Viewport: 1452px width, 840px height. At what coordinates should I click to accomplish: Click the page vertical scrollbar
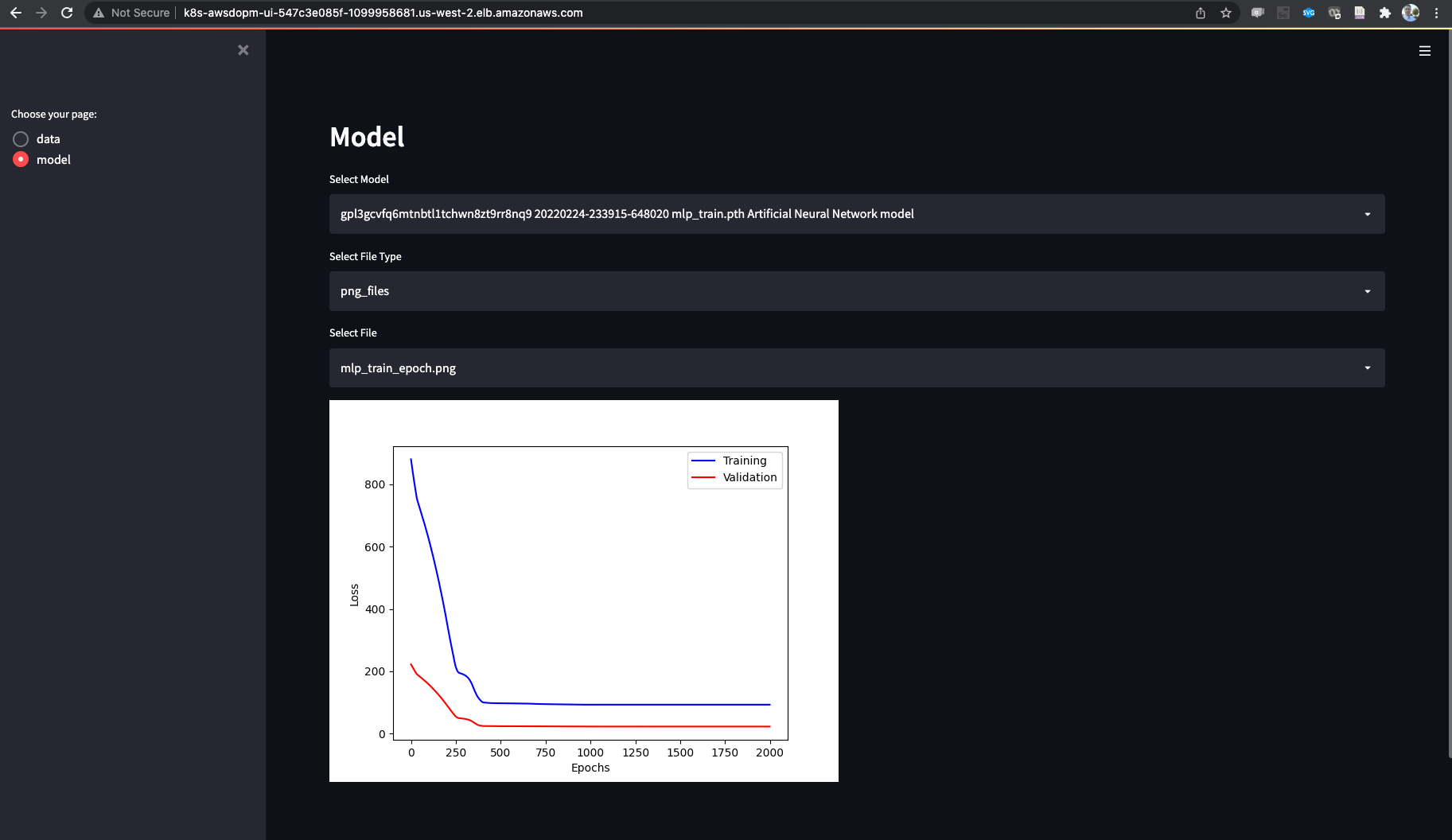[1449, 394]
